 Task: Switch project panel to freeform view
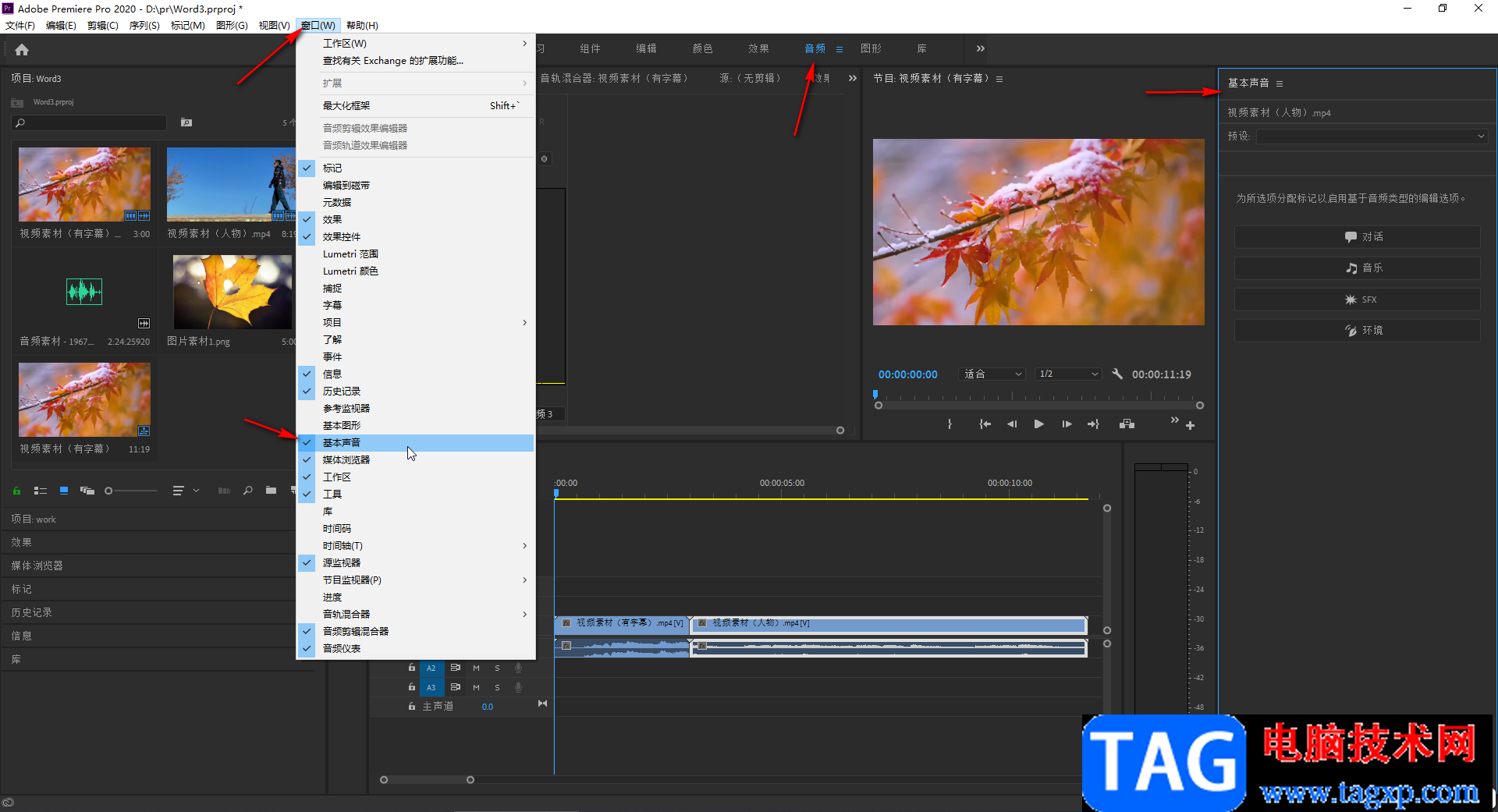tap(87, 491)
